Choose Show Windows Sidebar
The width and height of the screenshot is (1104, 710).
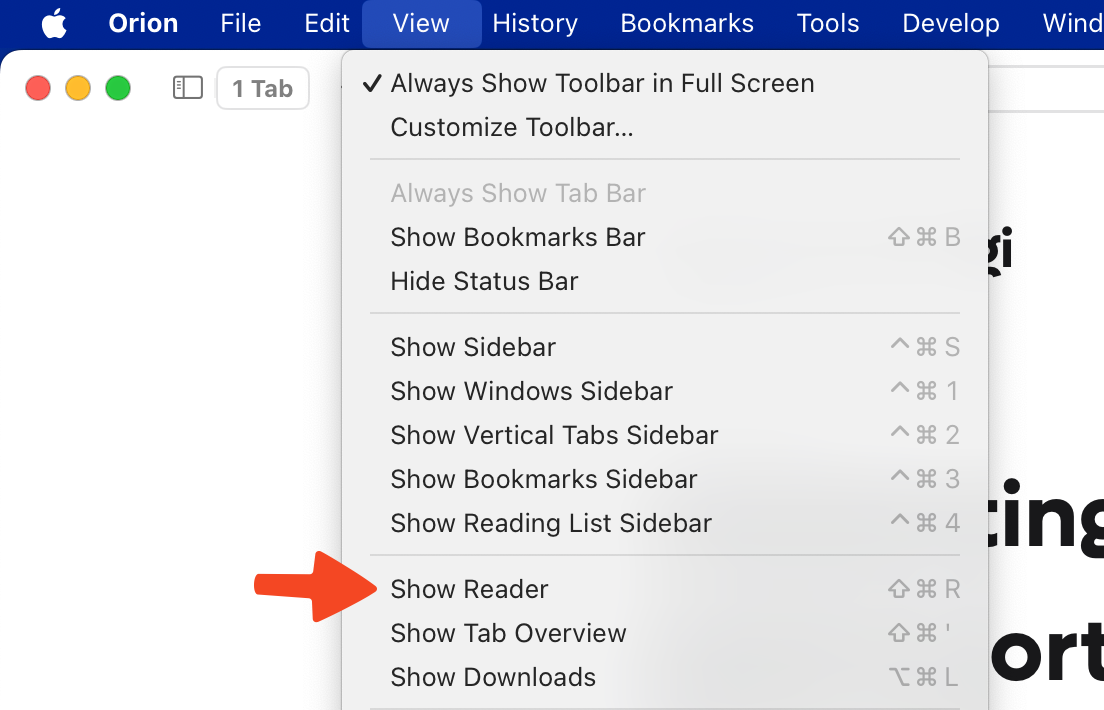665,391
